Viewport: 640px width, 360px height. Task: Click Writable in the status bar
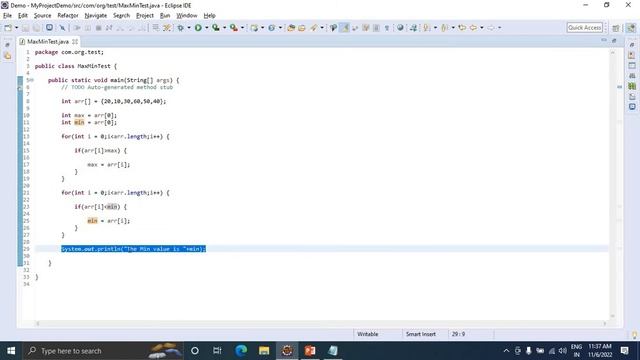(x=367, y=334)
